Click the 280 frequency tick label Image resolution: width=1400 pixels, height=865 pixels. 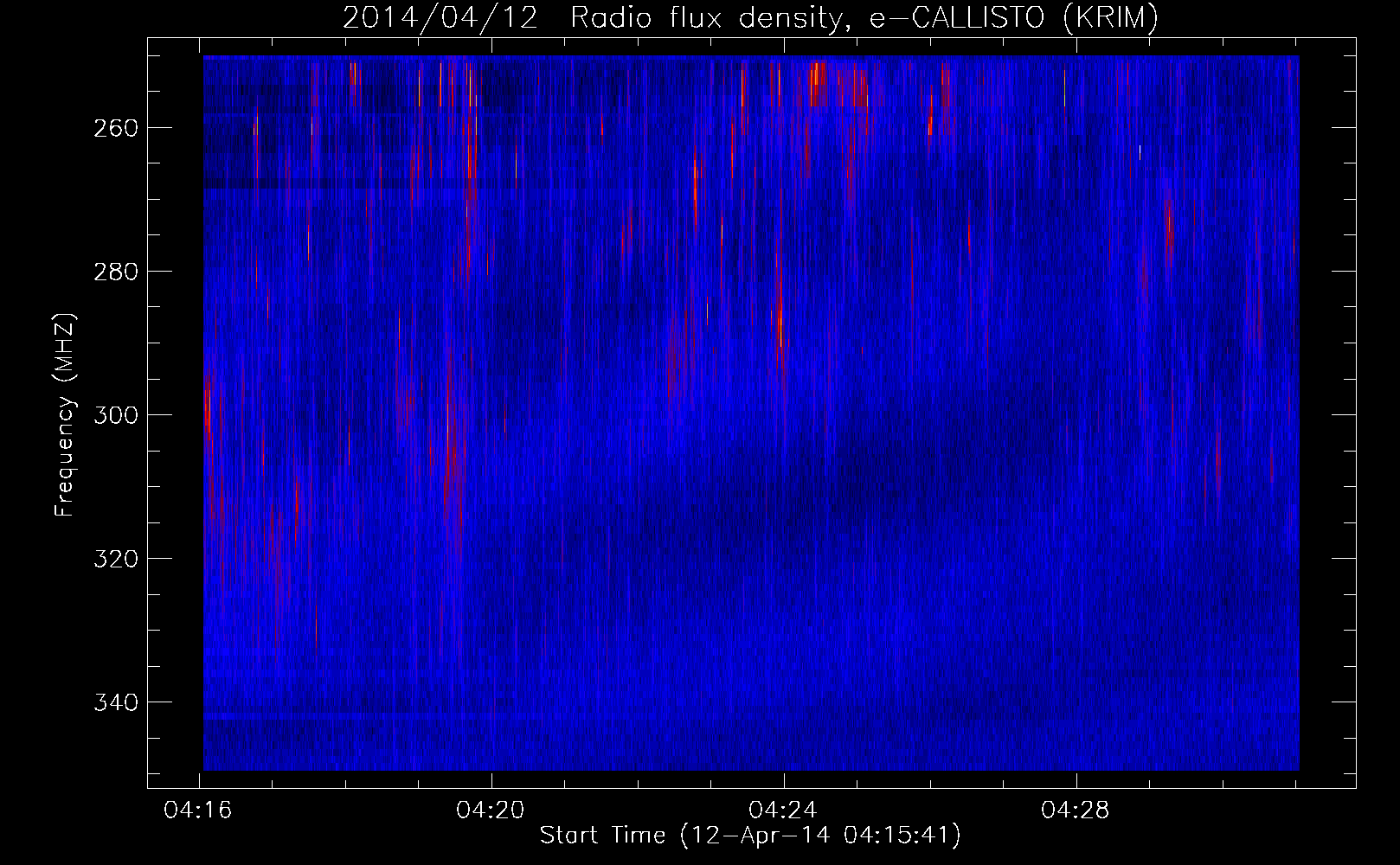pyautogui.click(x=115, y=272)
